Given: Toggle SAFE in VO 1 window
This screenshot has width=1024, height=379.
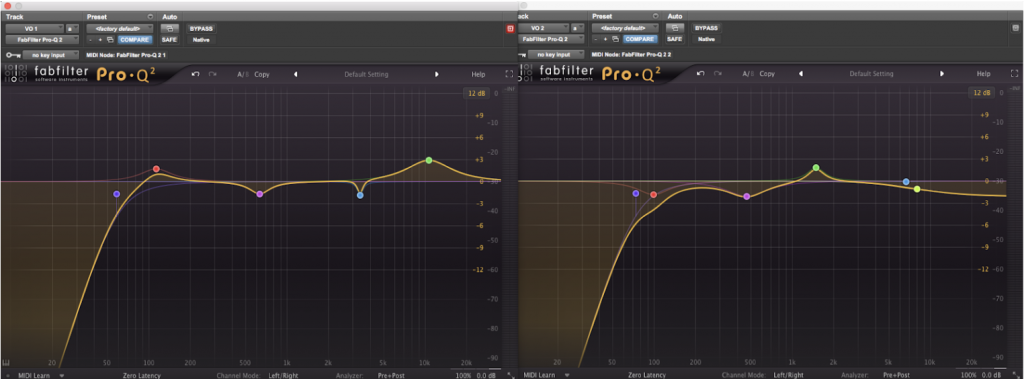Looking at the screenshot, I should click(169, 39).
